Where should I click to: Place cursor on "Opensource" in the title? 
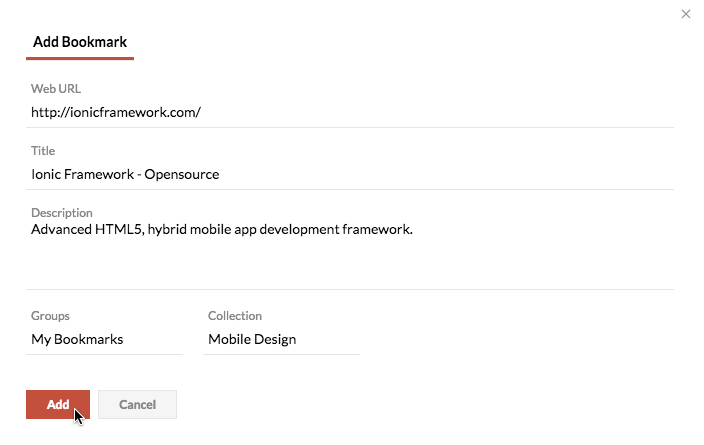pyautogui.click(x=182, y=174)
